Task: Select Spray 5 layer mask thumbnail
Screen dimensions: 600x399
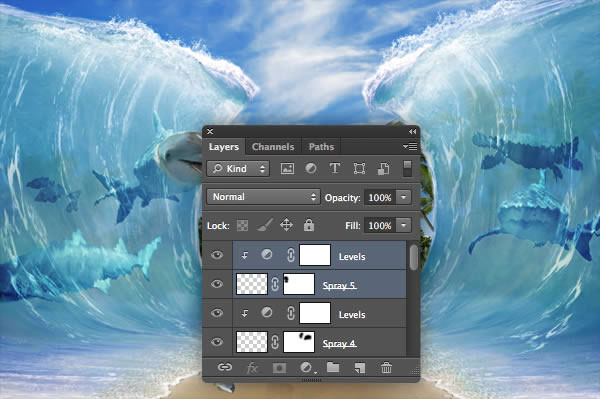Action: point(299,284)
